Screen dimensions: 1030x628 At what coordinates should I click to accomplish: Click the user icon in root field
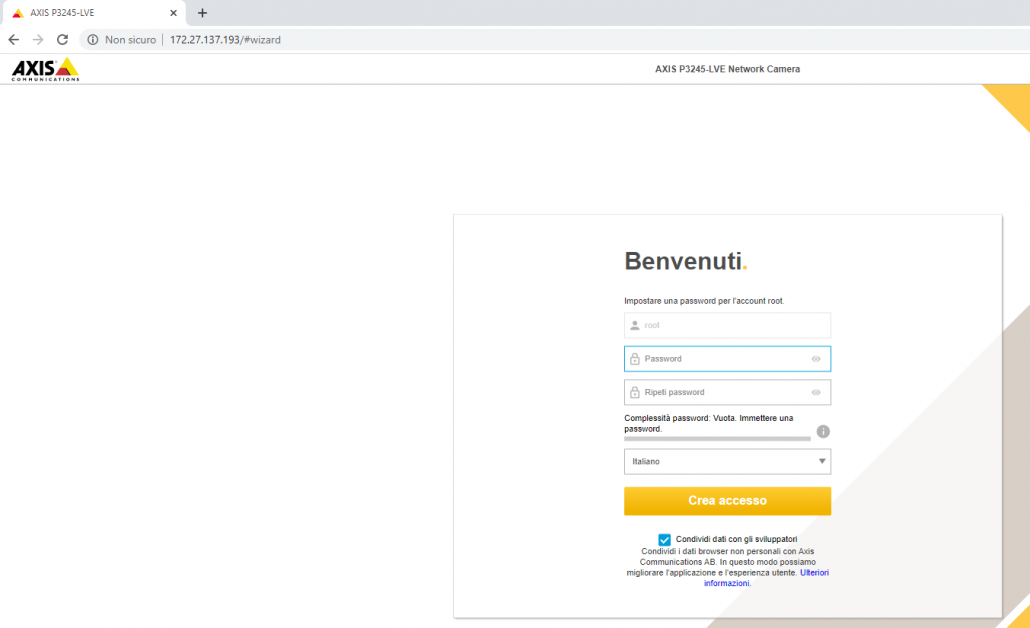pos(635,325)
